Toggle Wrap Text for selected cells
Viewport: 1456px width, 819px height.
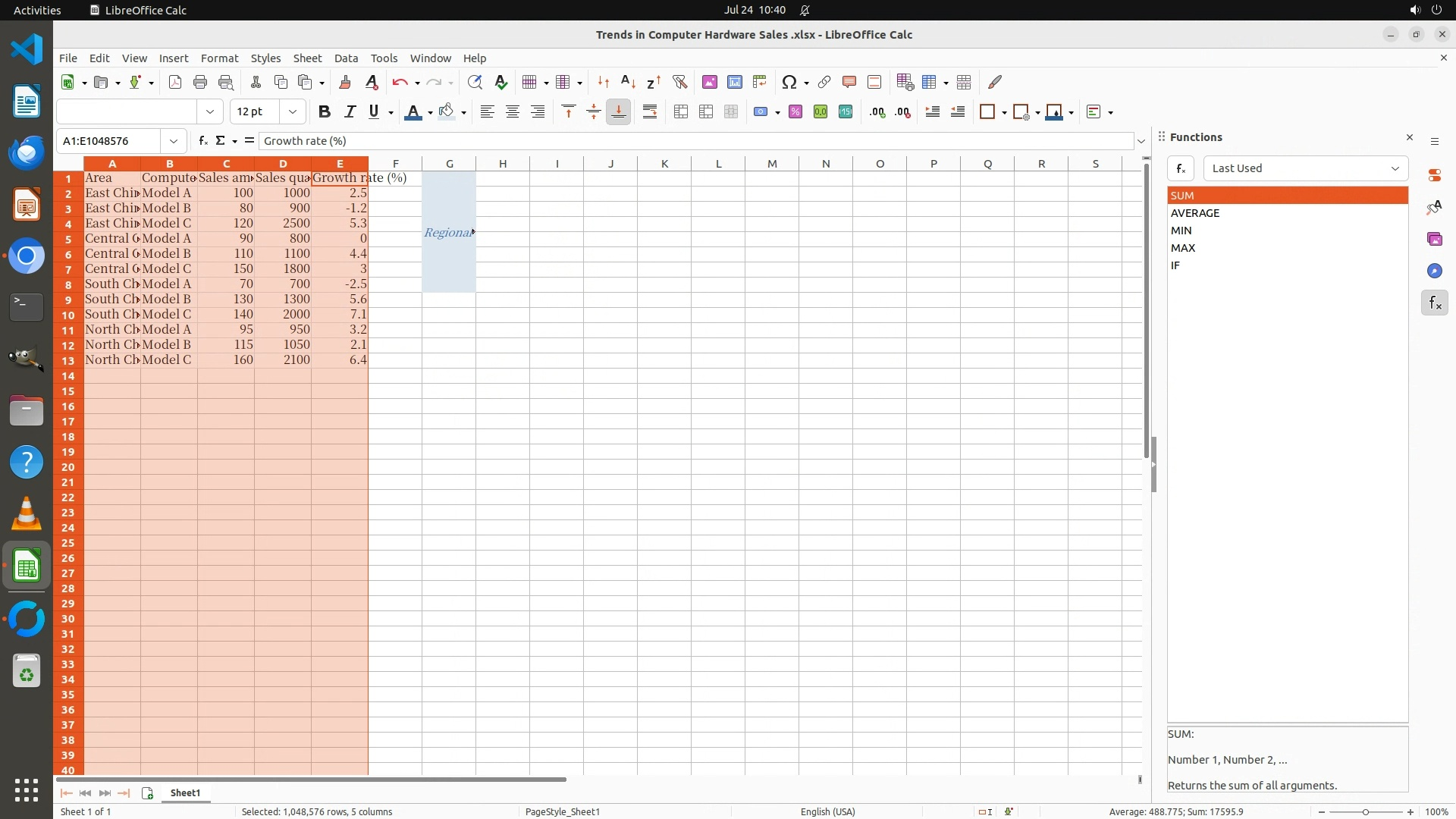click(x=650, y=112)
